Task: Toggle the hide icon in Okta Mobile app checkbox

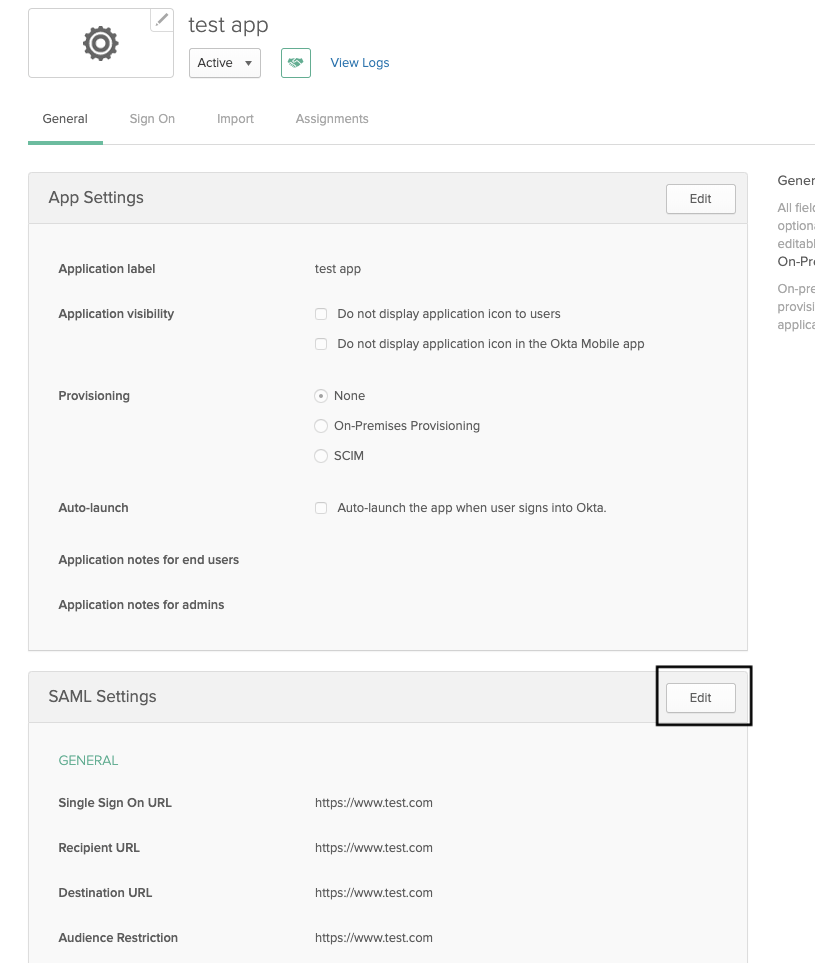Action: point(321,344)
